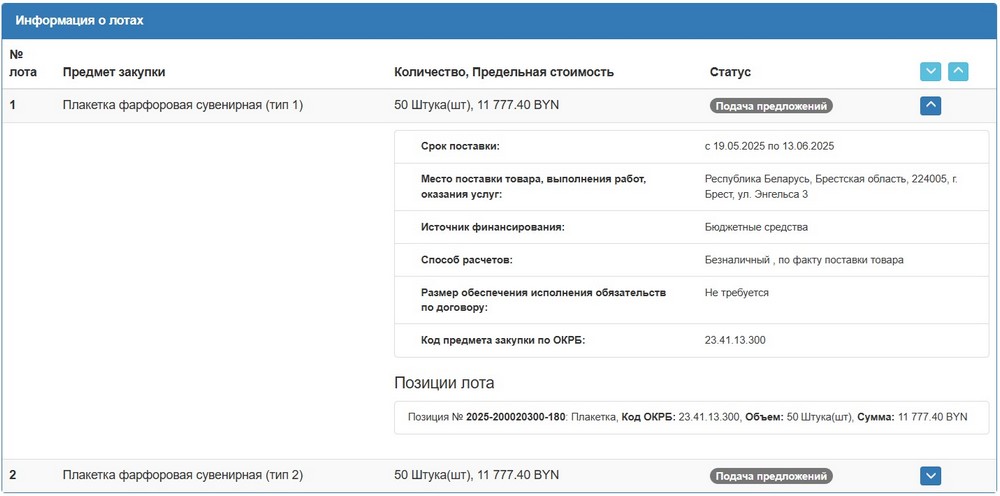
Task: Click the «№ лота» column header
Action: tap(22, 63)
